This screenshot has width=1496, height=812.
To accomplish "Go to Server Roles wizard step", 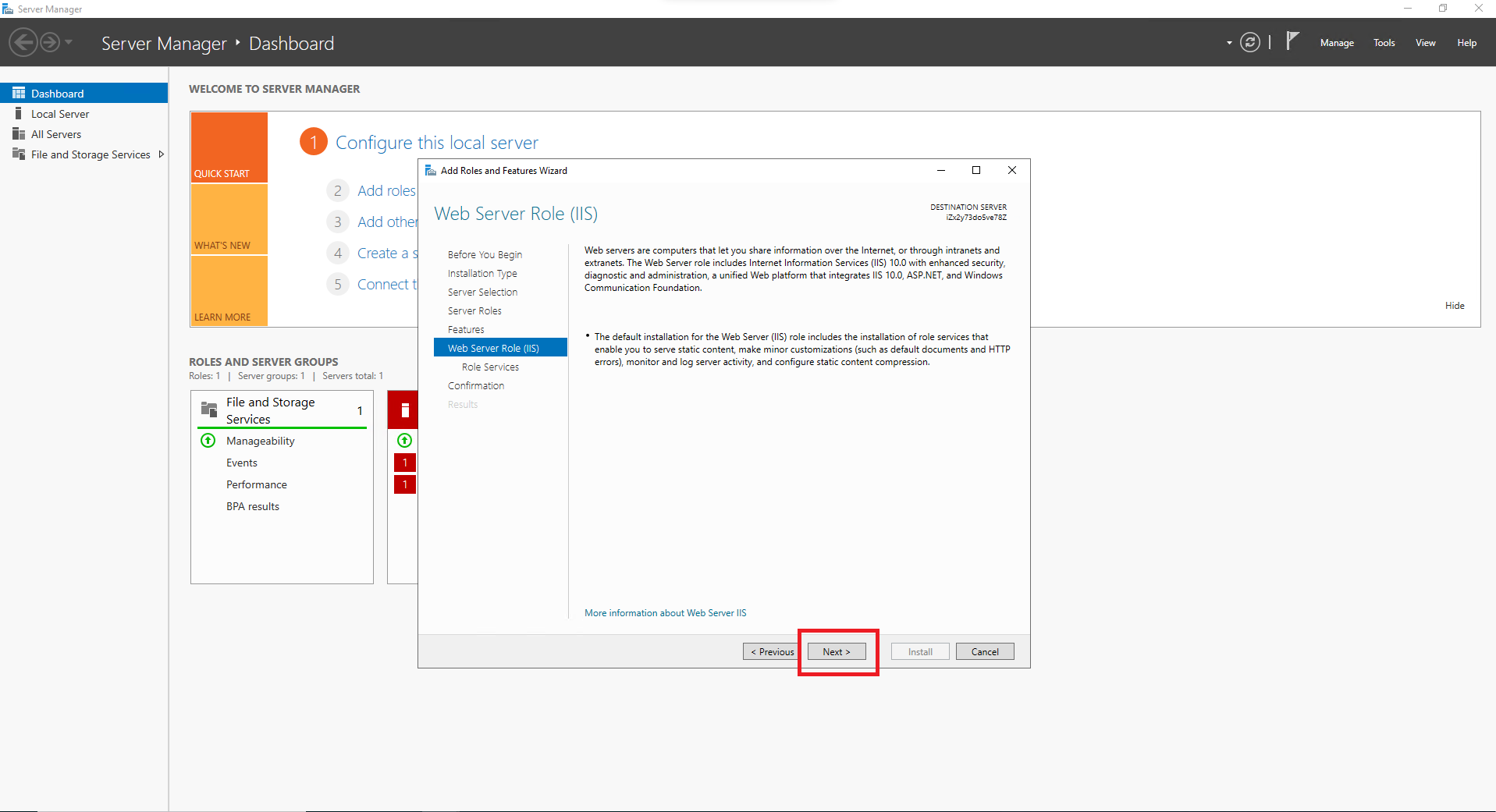I will click(474, 311).
